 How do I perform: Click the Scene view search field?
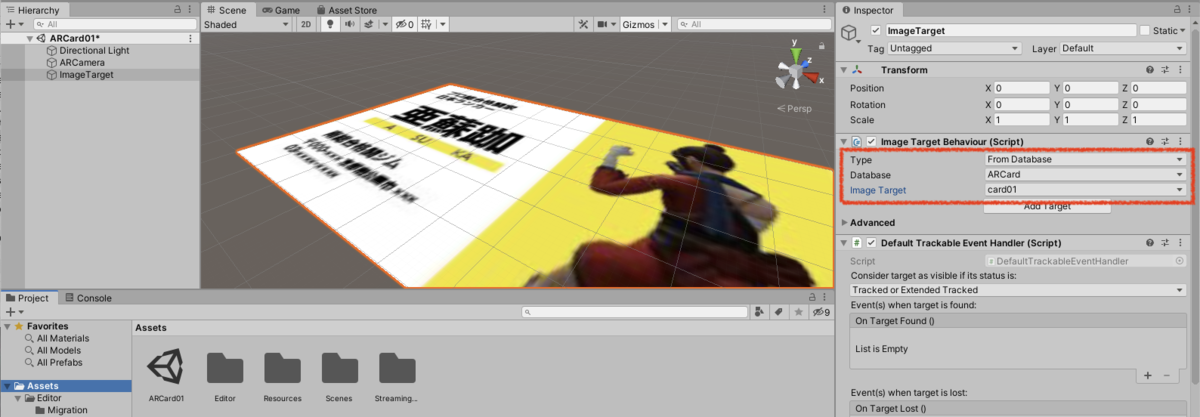click(x=752, y=24)
